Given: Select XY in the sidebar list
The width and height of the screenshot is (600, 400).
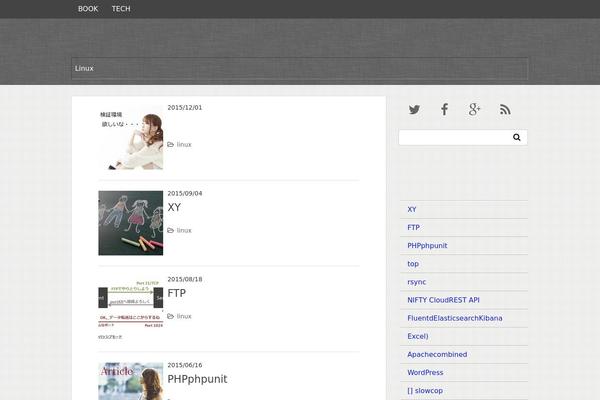Looking at the screenshot, I should click(x=412, y=209).
